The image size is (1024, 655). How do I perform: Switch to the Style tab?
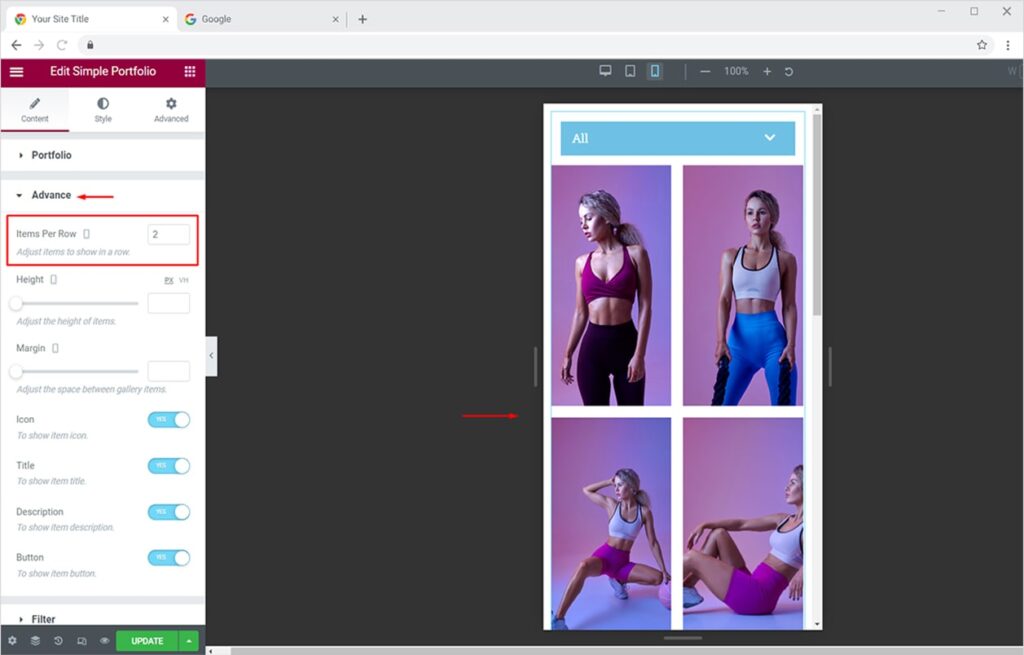click(103, 110)
